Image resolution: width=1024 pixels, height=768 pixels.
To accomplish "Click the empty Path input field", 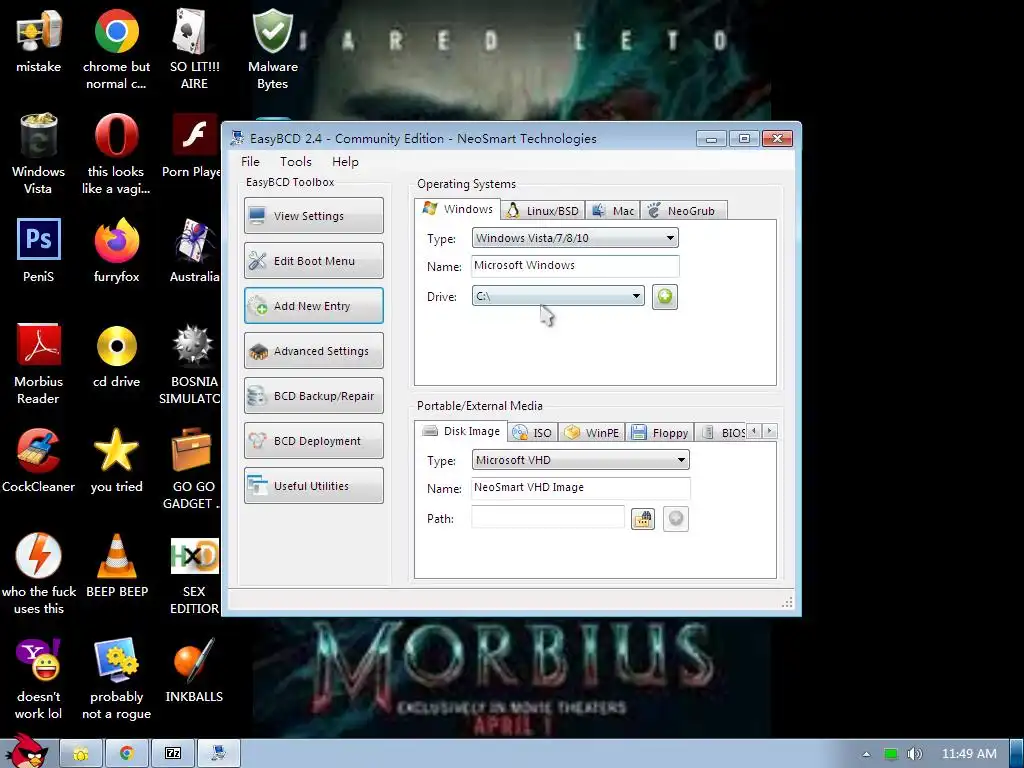I will click(547, 517).
